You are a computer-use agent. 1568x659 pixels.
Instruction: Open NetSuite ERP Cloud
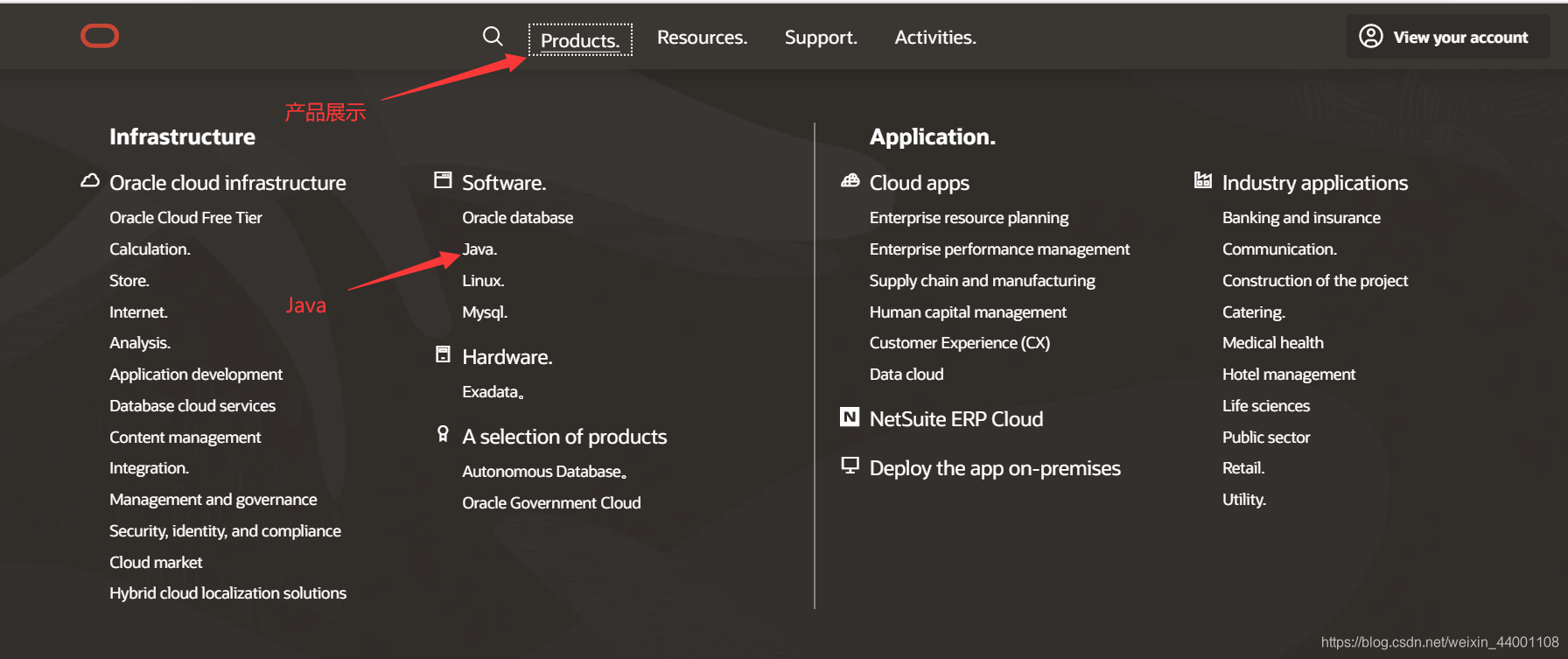[956, 419]
